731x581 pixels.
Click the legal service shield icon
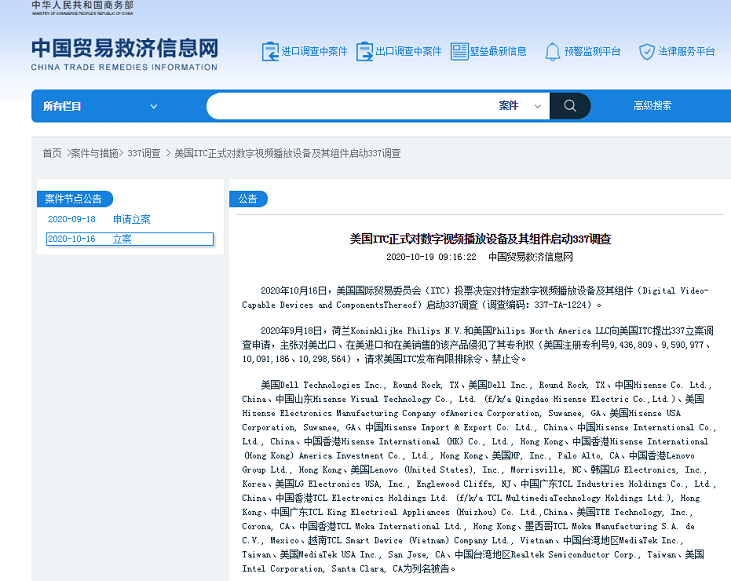647,51
